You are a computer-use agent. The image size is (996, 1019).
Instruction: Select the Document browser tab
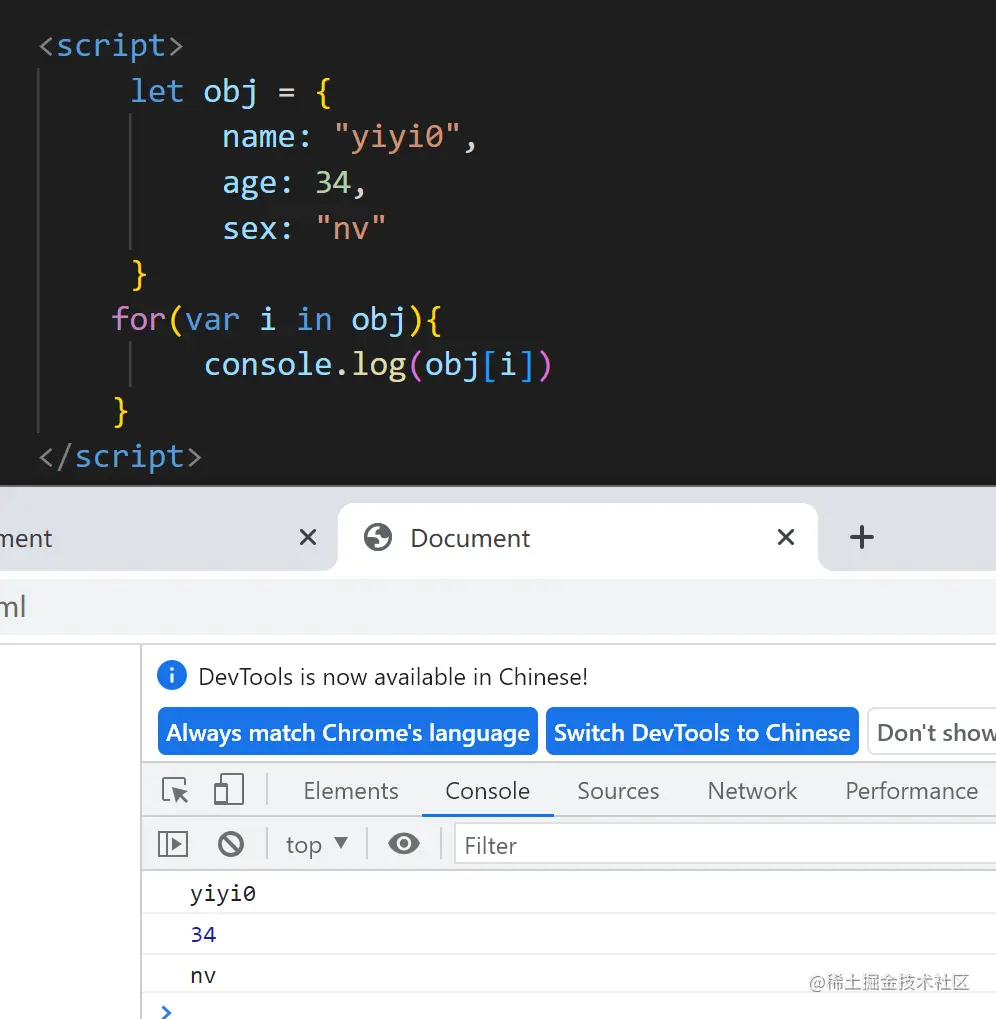pyautogui.click(x=577, y=538)
